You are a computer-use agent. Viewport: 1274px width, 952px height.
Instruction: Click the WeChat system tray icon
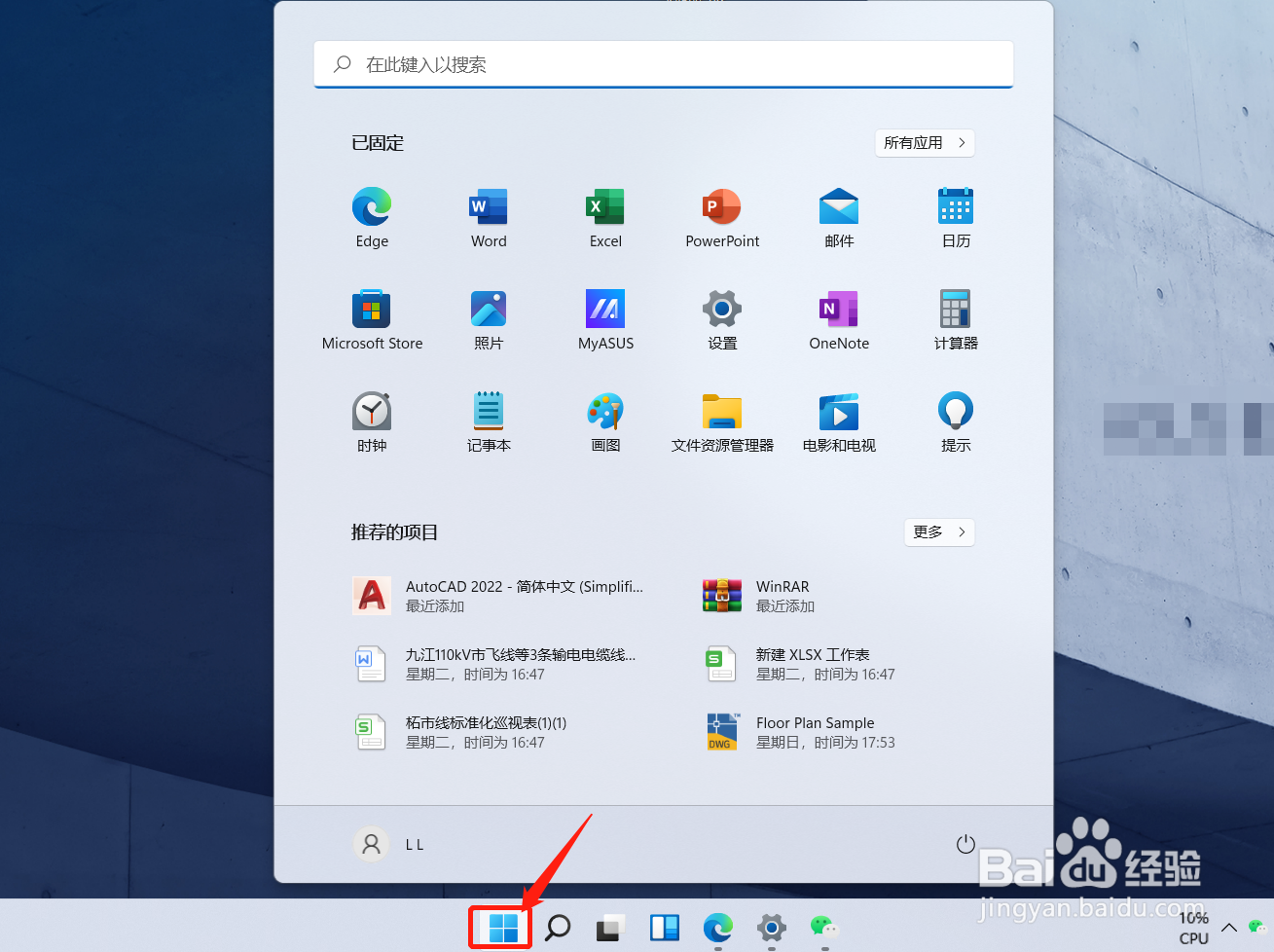[1257, 928]
